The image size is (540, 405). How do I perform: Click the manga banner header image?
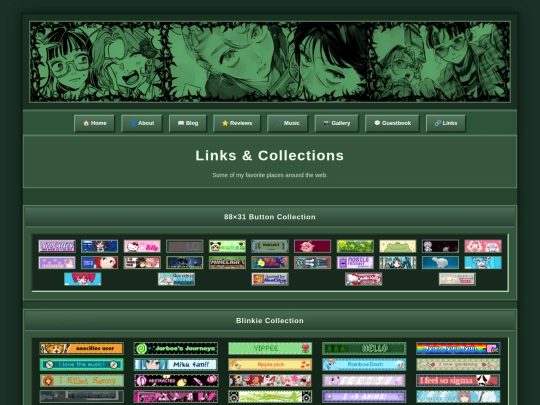[270, 62]
